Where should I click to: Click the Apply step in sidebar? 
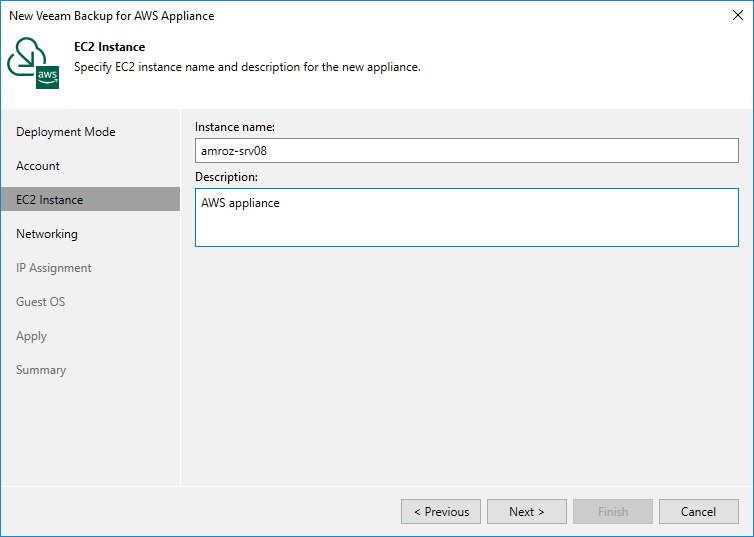pyautogui.click(x=32, y=336)
